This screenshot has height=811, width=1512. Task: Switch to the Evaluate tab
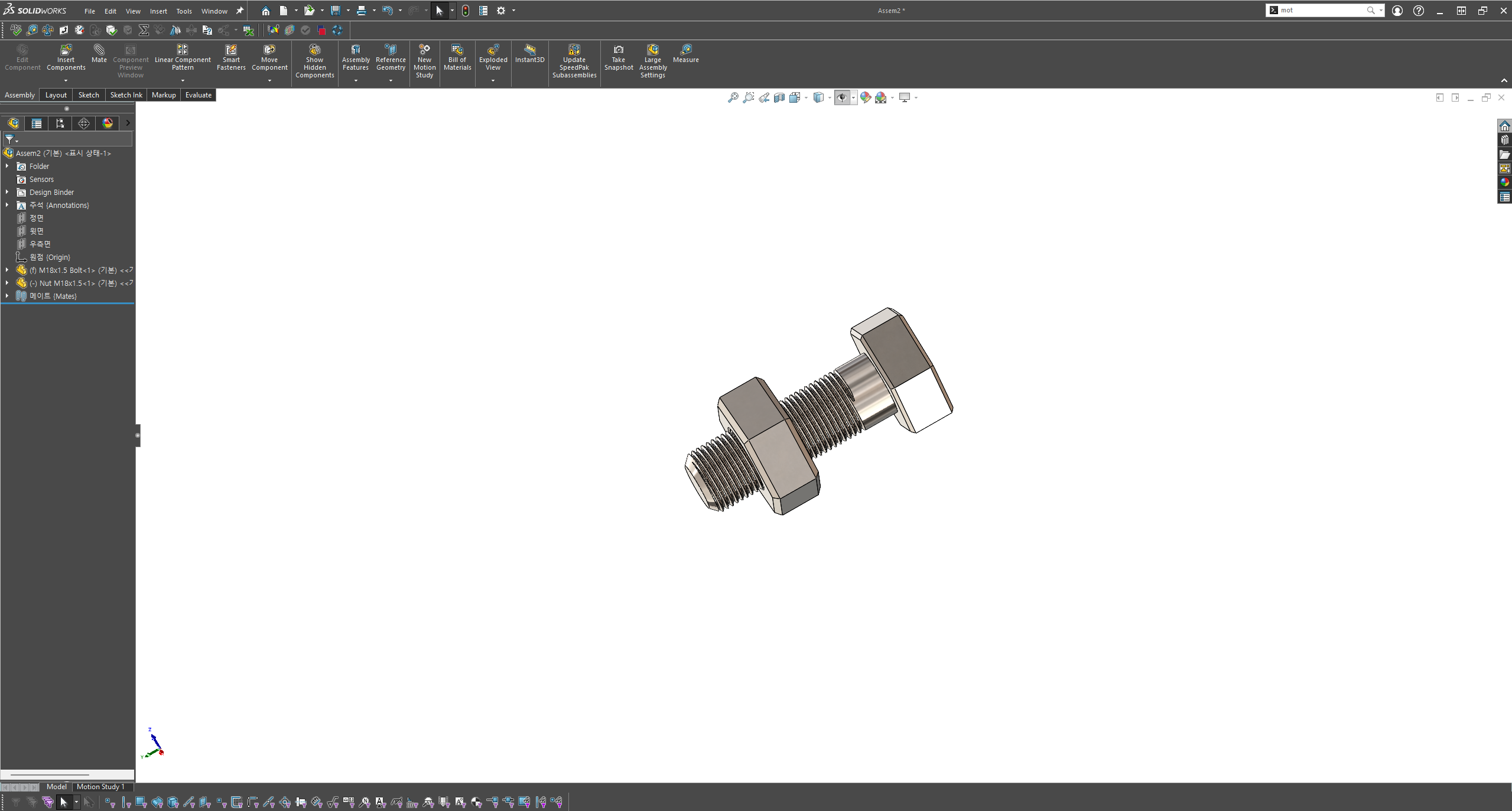(x=198, y=95)
